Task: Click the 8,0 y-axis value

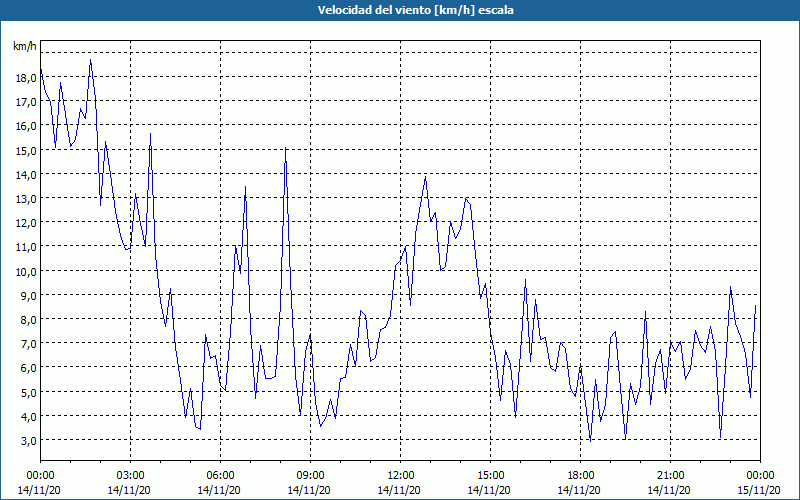Action: point(28,320)
